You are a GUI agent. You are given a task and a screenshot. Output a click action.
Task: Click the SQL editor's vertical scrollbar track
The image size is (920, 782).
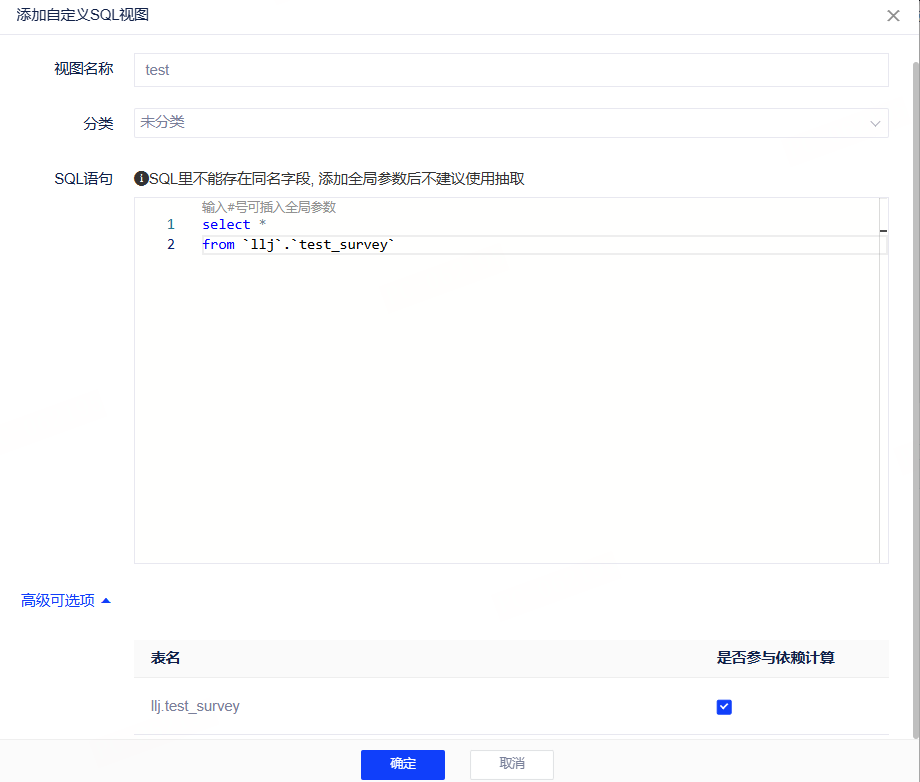(883, 400)
